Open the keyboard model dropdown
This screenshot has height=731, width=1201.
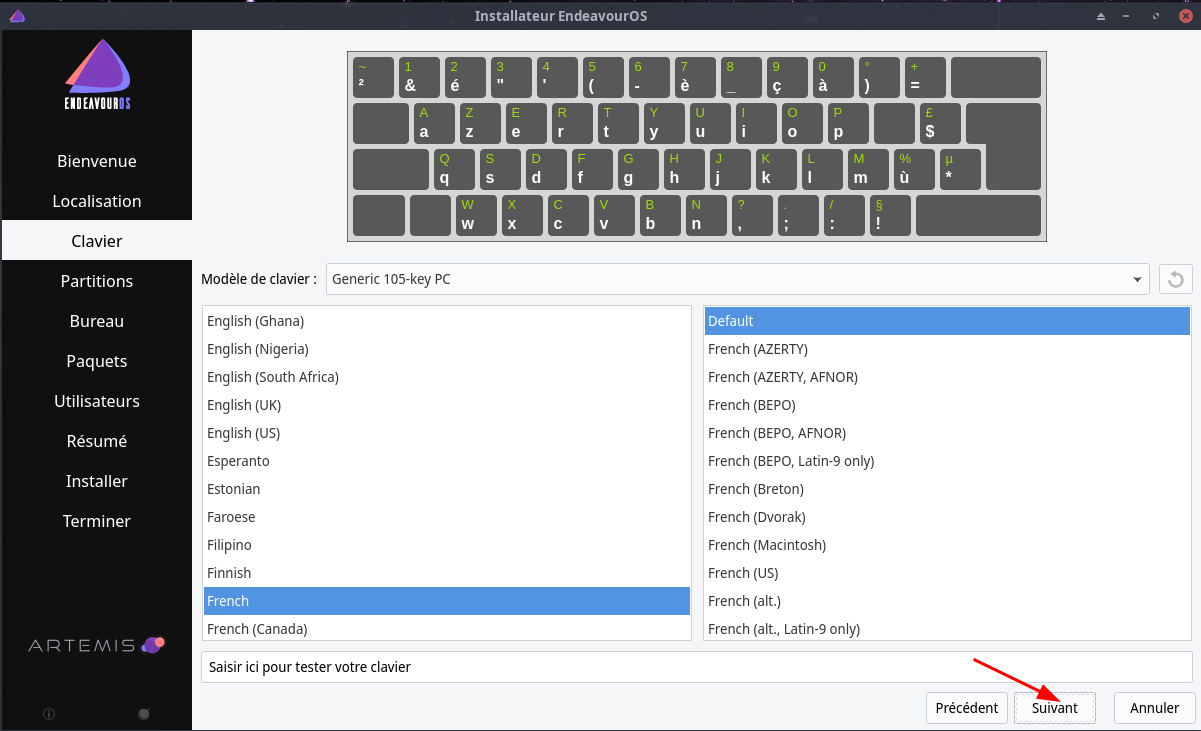[x=738, y=279]
